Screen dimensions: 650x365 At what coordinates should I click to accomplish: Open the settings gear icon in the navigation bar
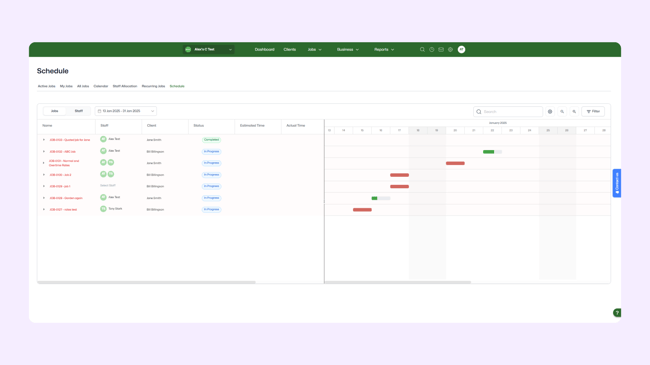click(450, 49)
